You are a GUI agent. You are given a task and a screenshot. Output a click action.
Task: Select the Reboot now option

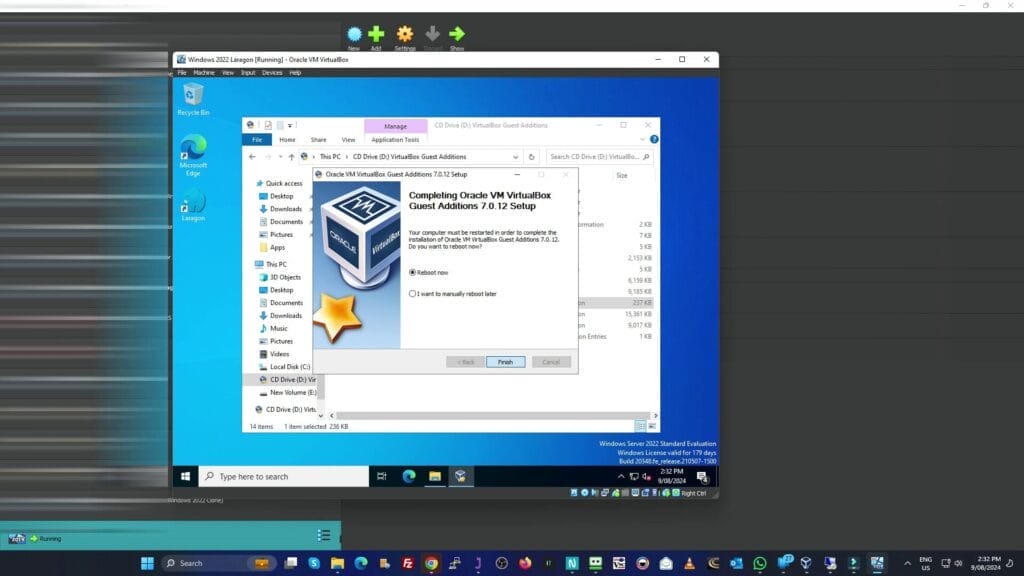[411, 271]
